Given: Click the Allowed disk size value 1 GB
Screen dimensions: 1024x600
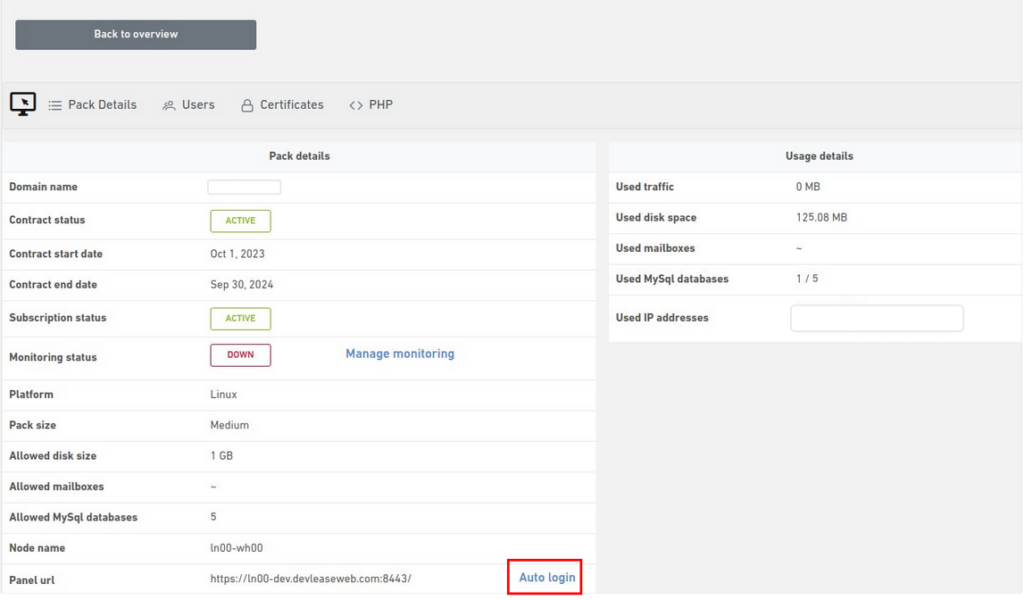Looking at the screenshot, I should (221, 456).
